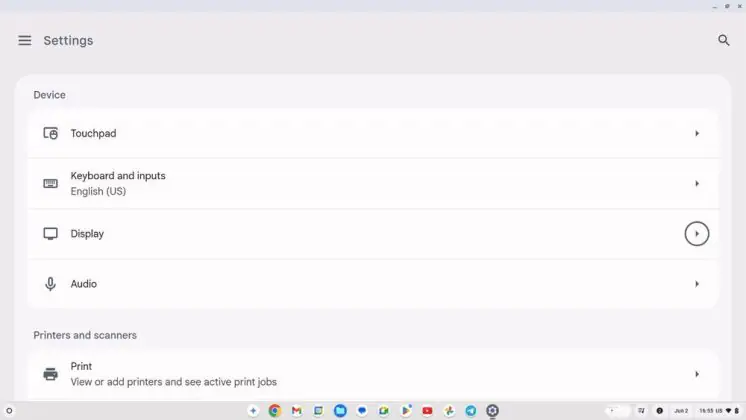This screenshot has width=746, height=420.
Task: Open Keyboard and inputs row
Action: click(x=373, y=184)
